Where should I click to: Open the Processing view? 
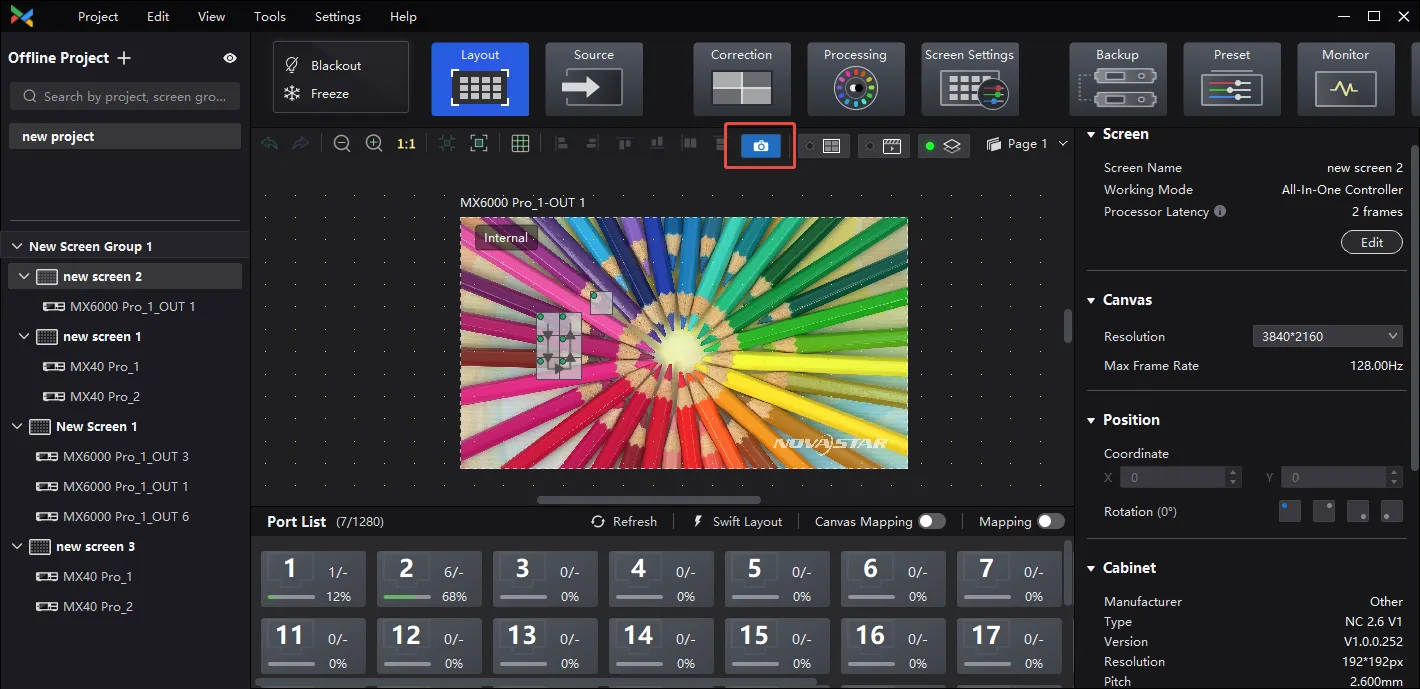pos(856,79)
